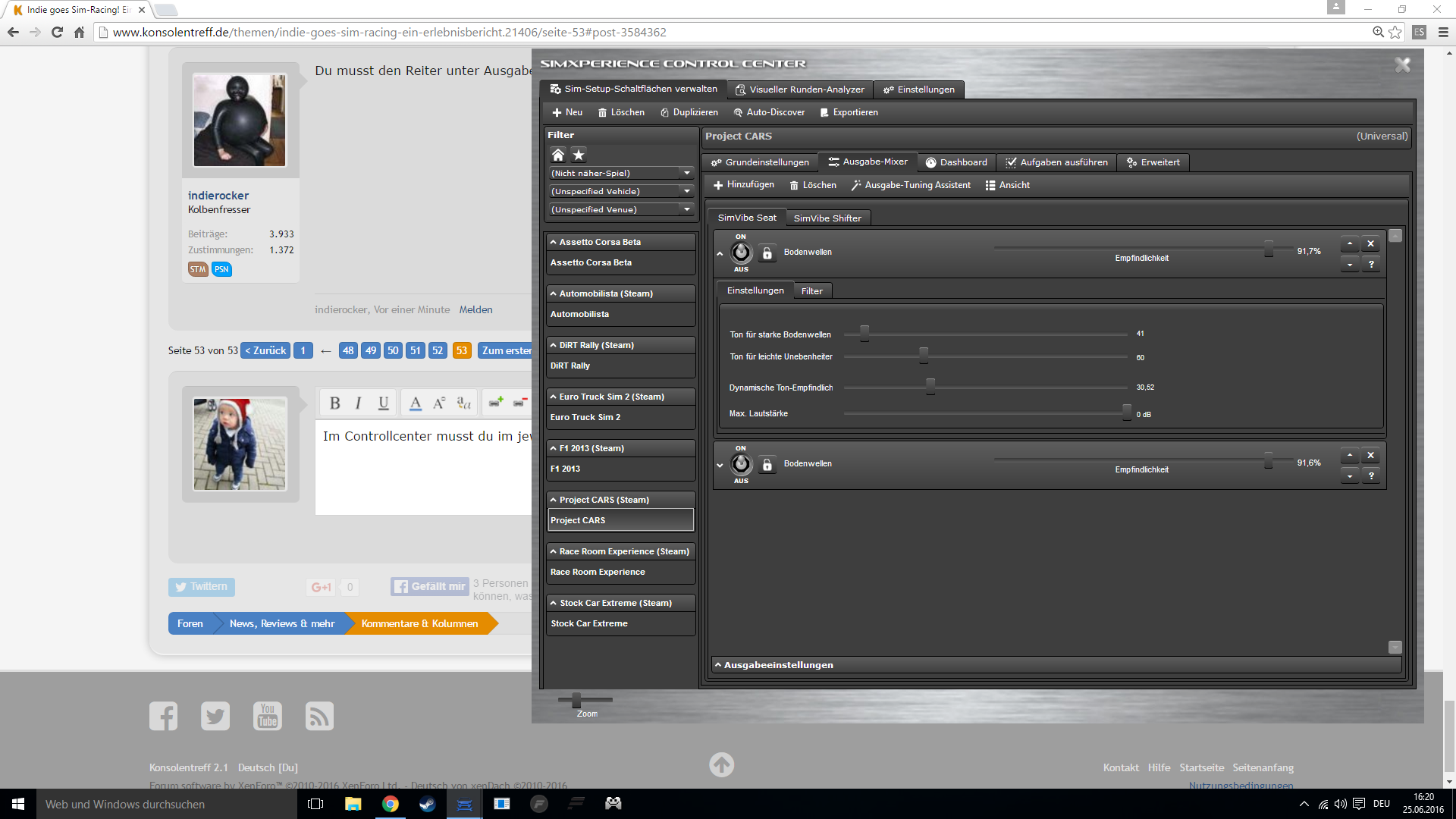The height and width of the screenshot is (819, 1456).
Task: Collapse the Assetto Corsa Beta group header
Action: coord(620,242)
